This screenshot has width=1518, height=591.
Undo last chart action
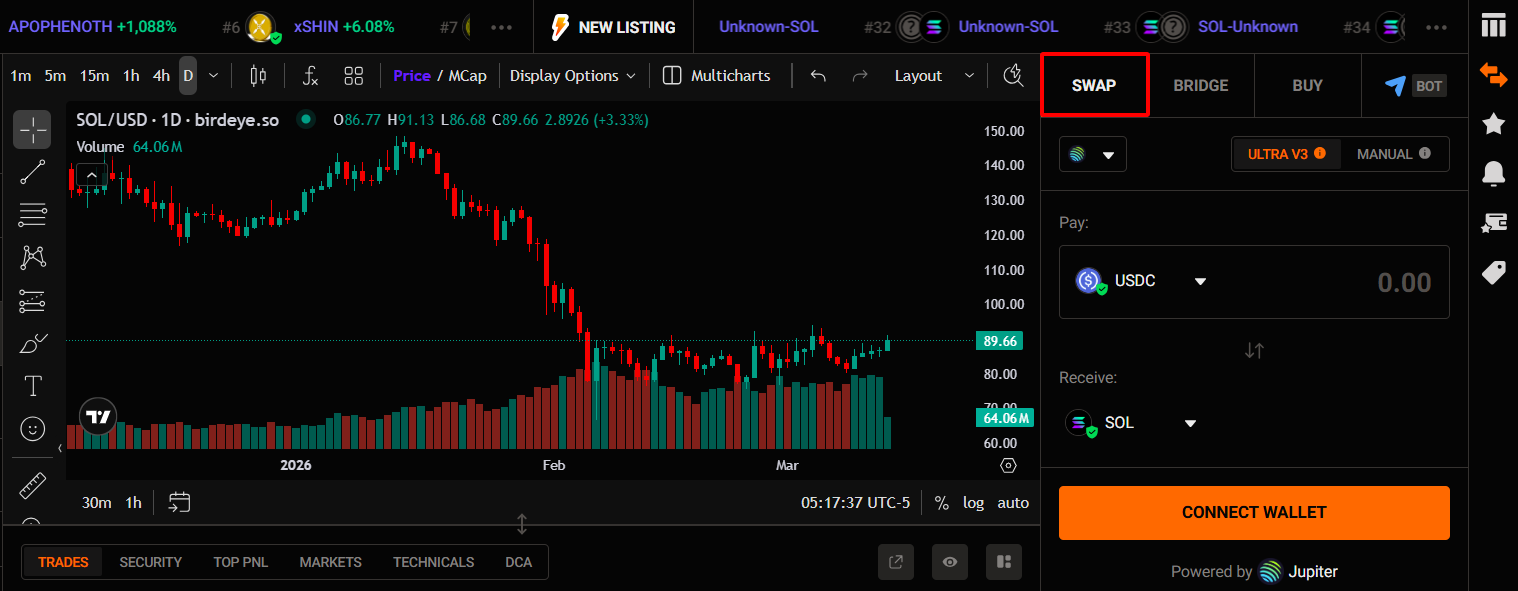818,76
